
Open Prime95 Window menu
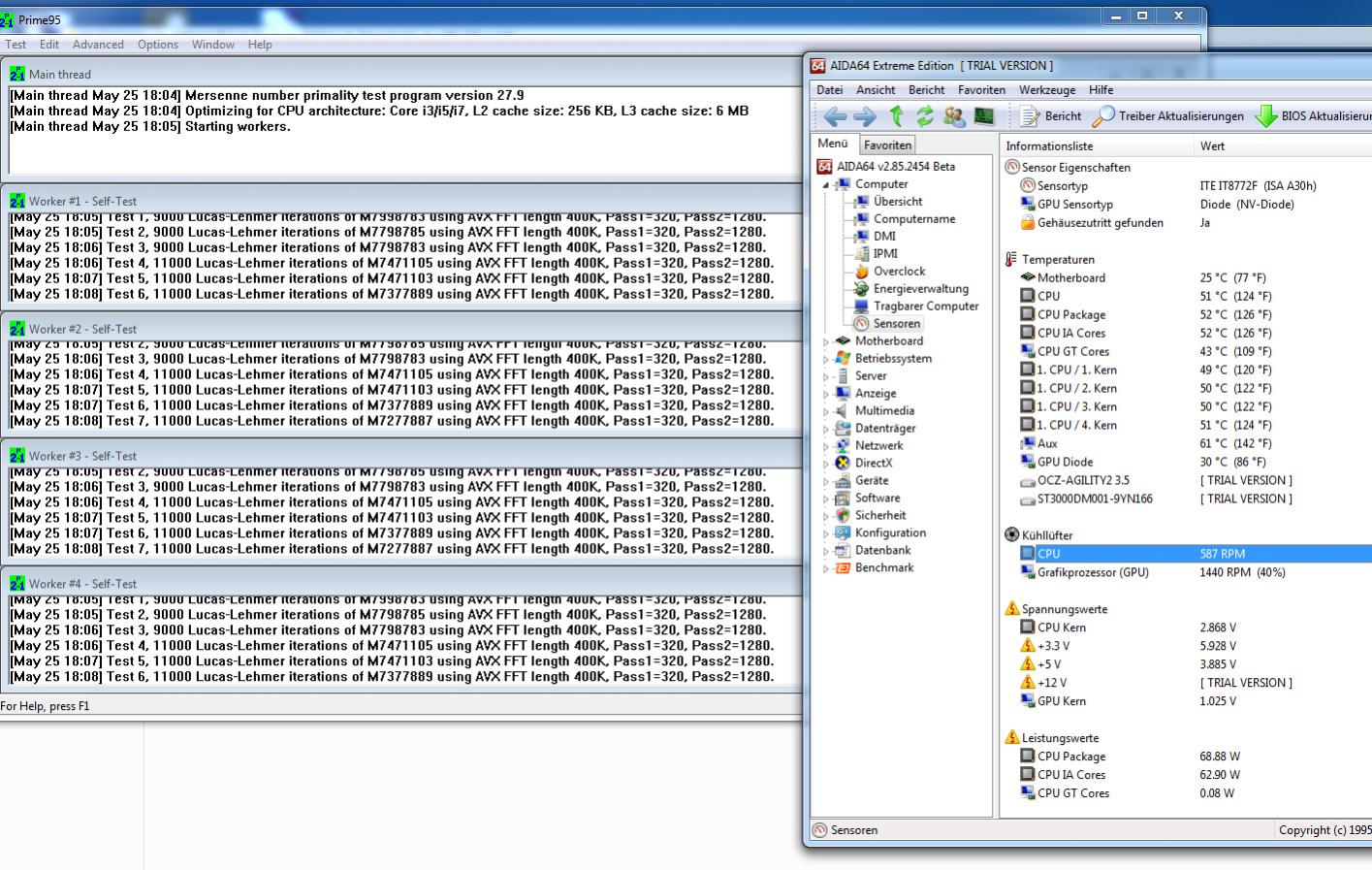[212, 45]
